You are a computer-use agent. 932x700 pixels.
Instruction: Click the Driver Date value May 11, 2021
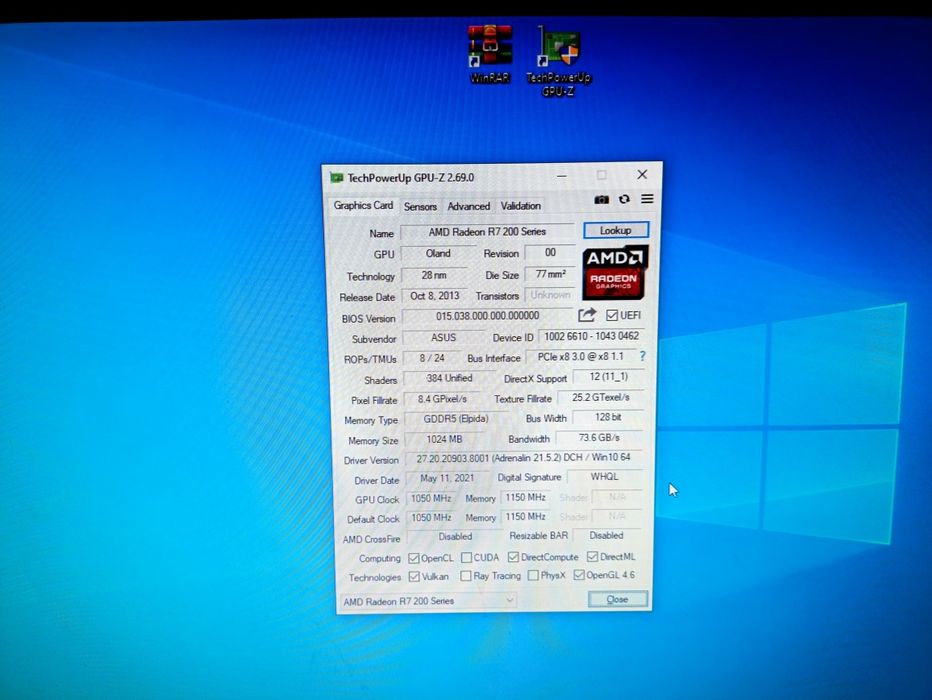tap(447, 478)
